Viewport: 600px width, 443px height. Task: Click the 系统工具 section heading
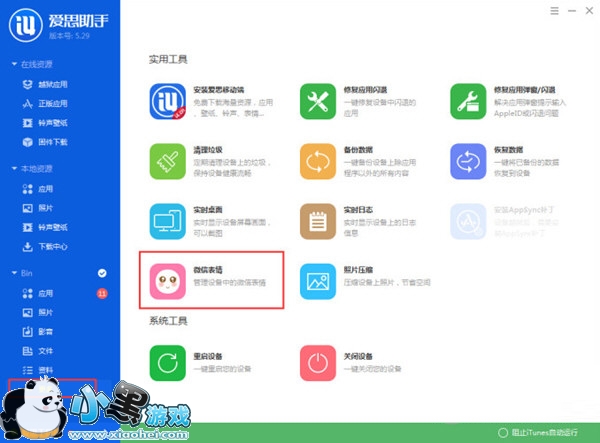click(x=168, y=321)
